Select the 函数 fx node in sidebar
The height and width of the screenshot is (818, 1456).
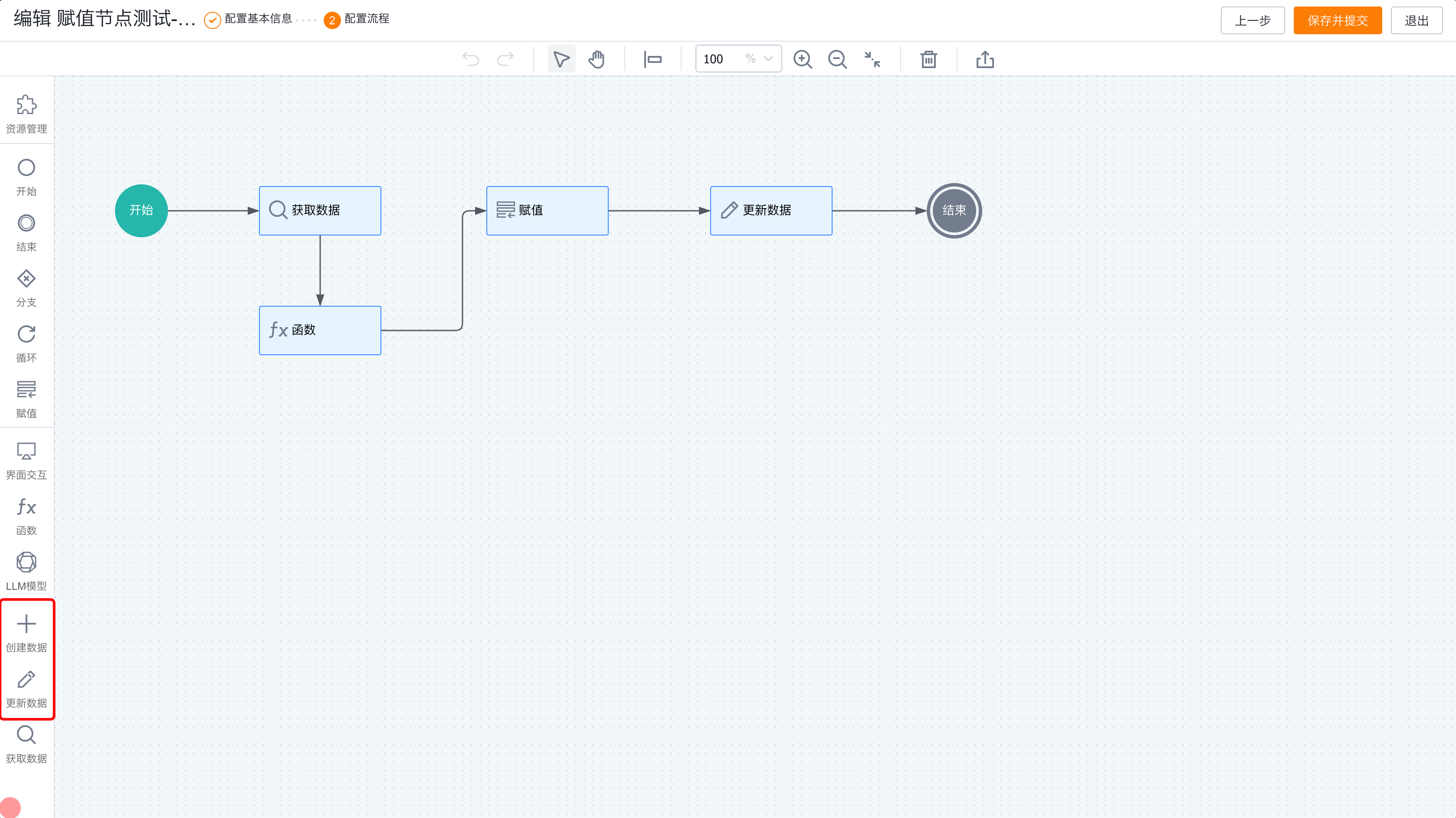(x=26, y=516)
